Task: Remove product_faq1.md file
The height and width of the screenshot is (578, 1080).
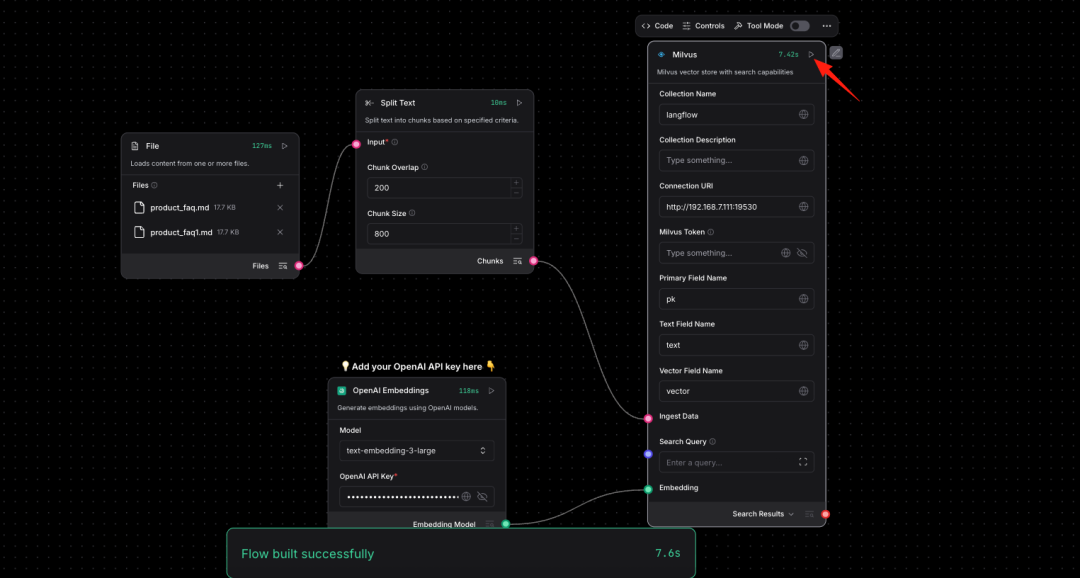Action: 280,232
